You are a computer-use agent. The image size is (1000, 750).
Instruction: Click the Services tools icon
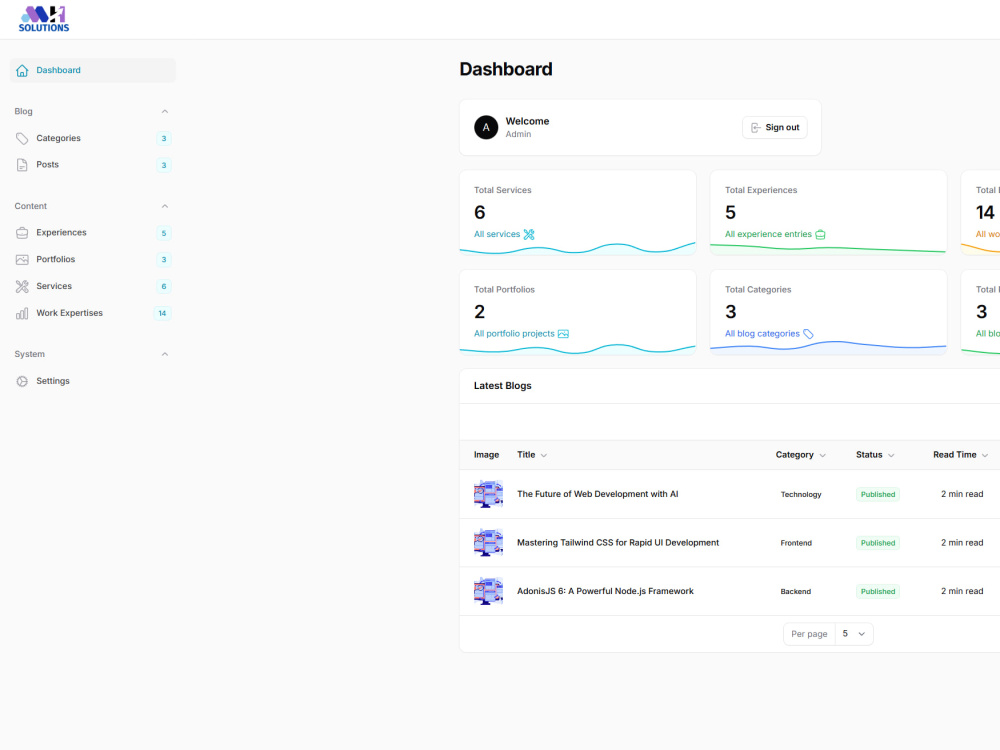(x=22, y=286)
